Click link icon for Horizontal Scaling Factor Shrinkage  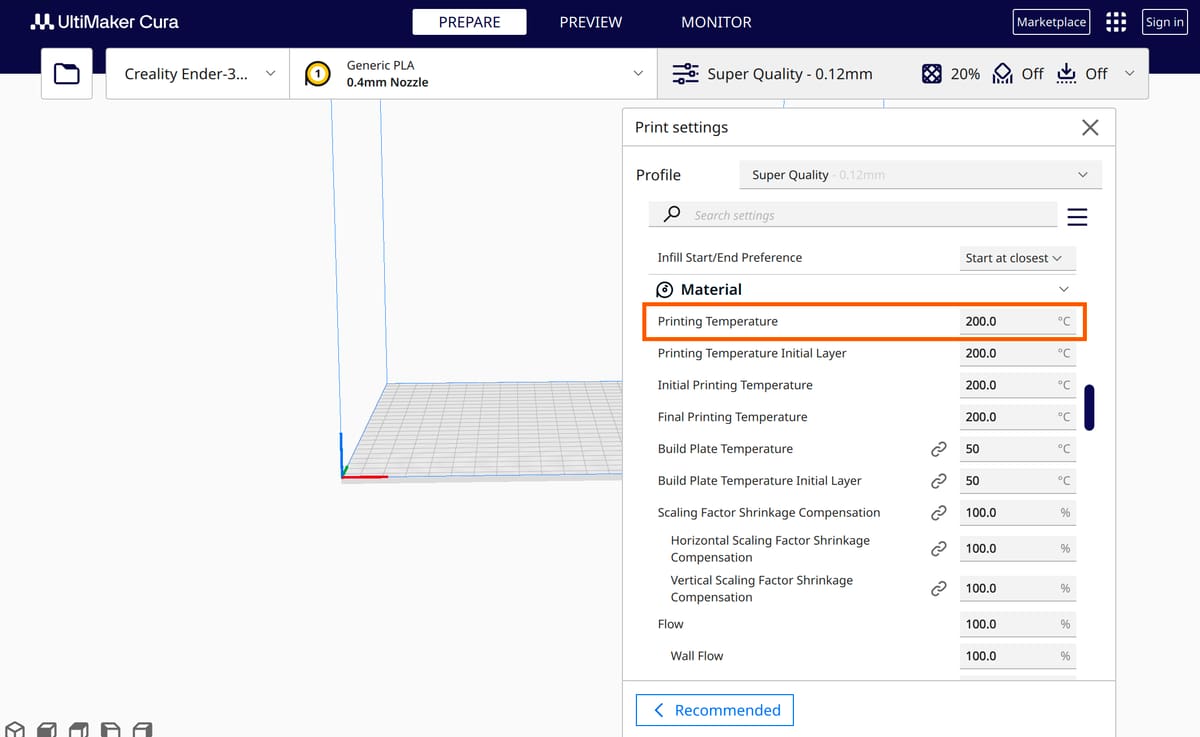coord(939,549)
